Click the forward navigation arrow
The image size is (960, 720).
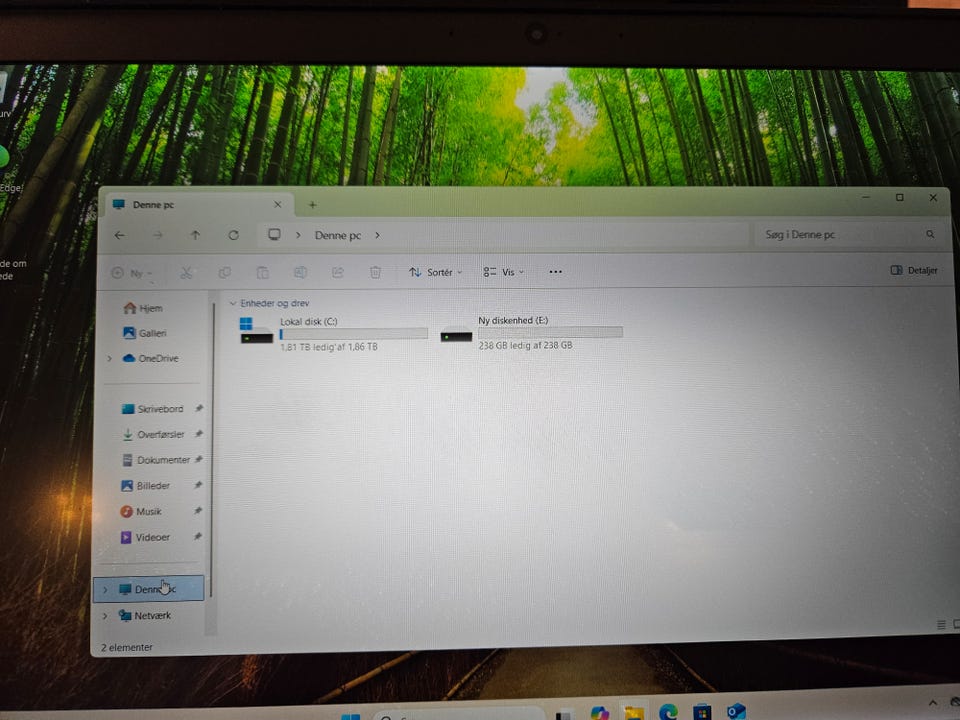[x=158, y=235]
